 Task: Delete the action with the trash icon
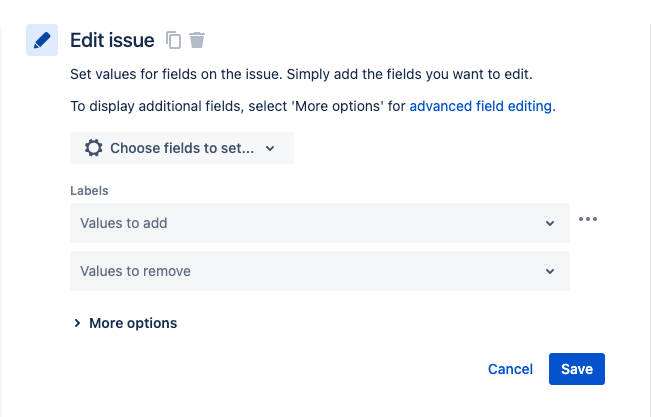(x=197, y=40)
